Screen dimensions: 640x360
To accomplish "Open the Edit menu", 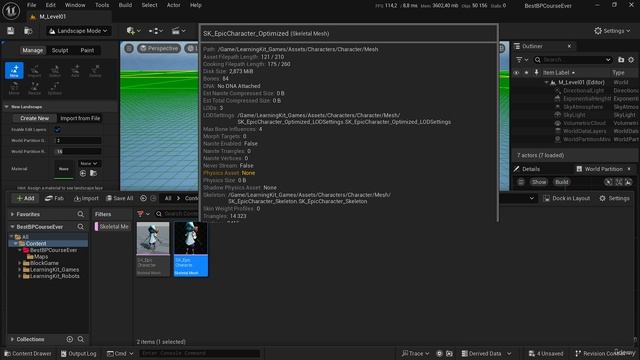I will tap(51, 5).
